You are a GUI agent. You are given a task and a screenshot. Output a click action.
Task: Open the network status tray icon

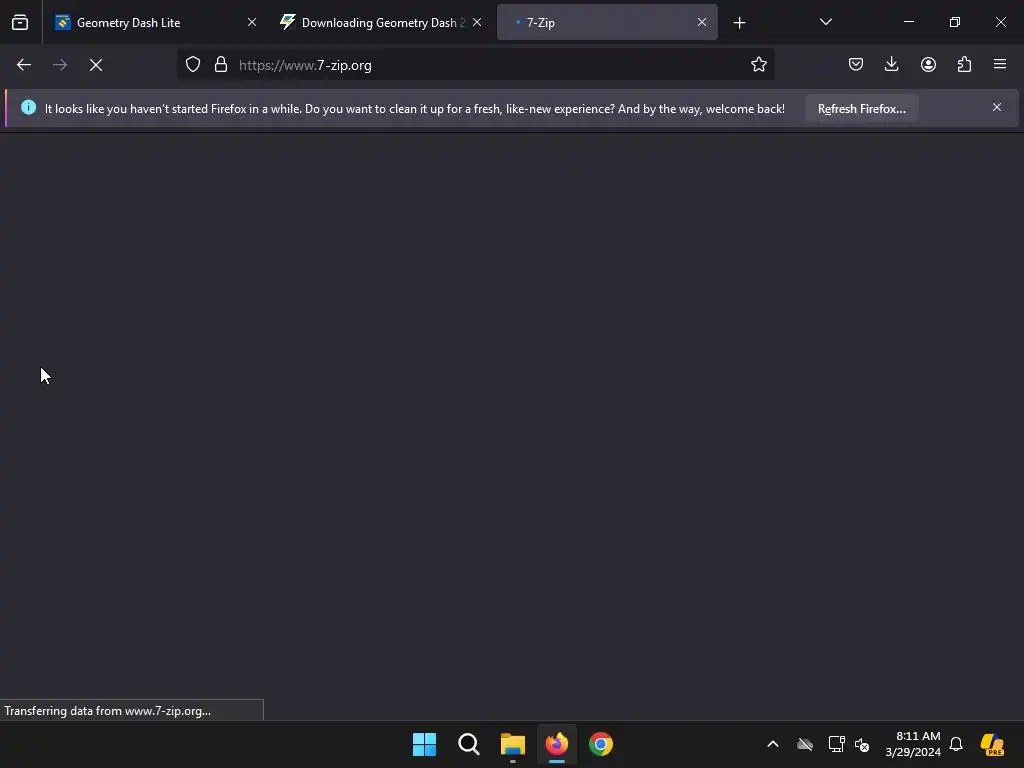[837, 744]
